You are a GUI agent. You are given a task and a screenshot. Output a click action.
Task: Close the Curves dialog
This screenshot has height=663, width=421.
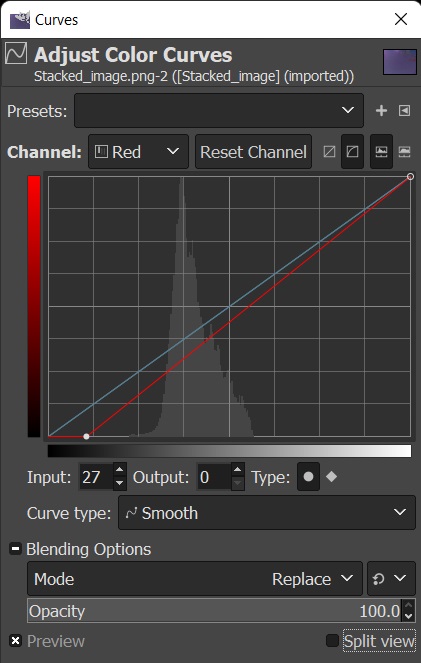pyautogui.click(x=401, y=19)
